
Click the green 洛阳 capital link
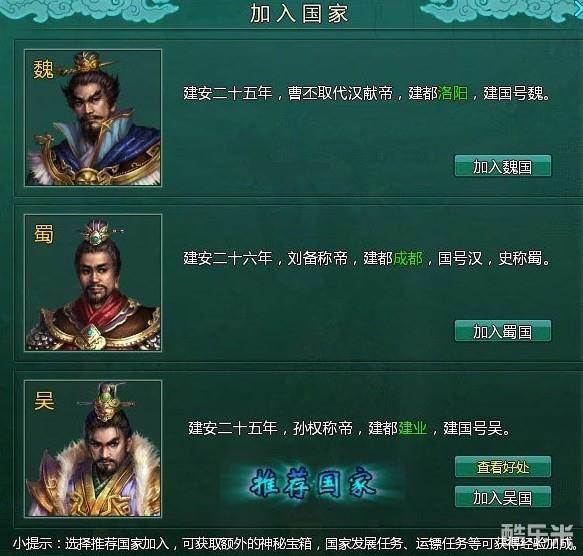coord(453,93)
